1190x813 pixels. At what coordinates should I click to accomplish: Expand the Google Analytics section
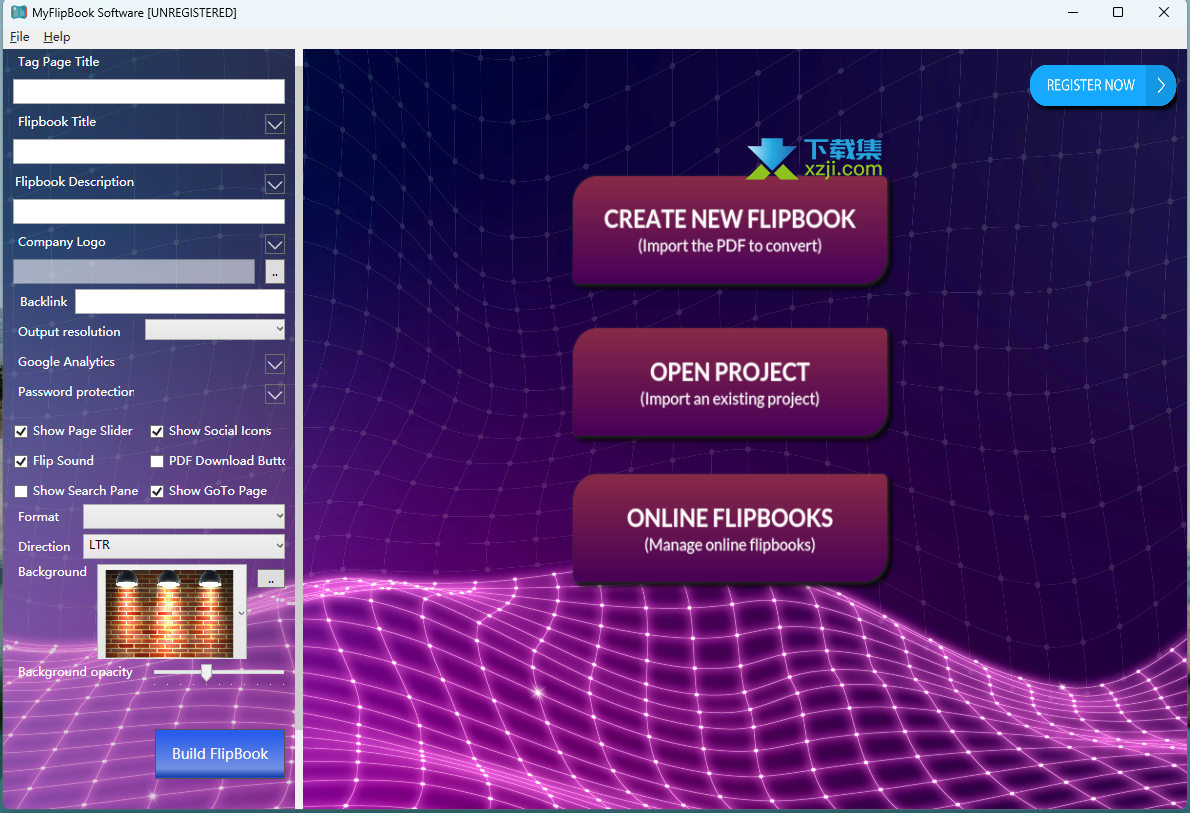pyautogui.click(x=275, y=364)
